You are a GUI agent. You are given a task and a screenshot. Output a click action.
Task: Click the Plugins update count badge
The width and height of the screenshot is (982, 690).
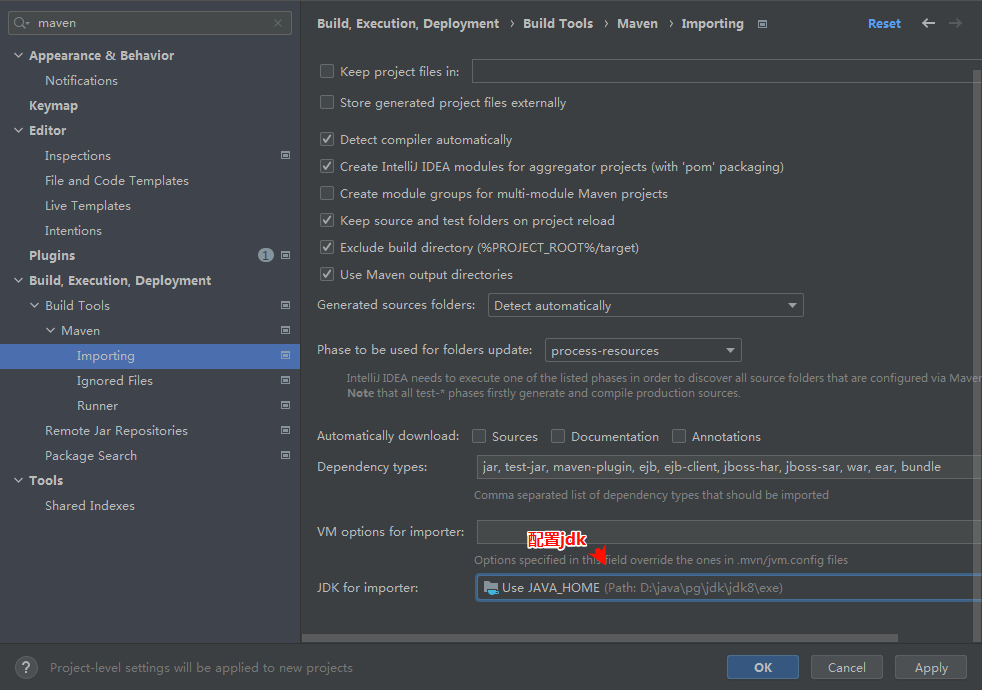coord(266,255)
